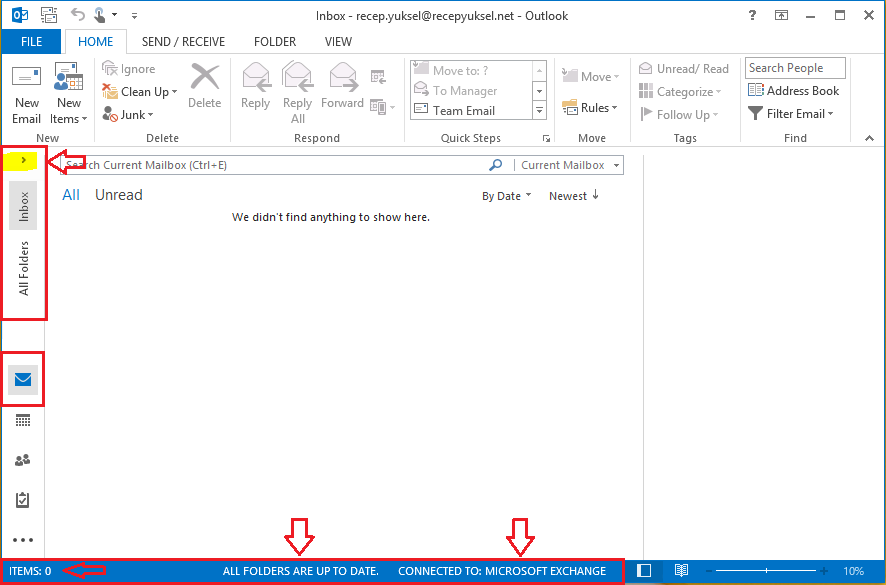The image size is (886, 585).
Task: Open the FILE tab
Action: (31, 42)
